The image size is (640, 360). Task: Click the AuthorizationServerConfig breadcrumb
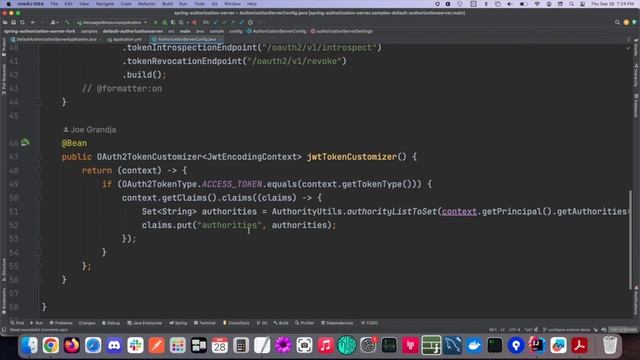click(x=276, y=31)
